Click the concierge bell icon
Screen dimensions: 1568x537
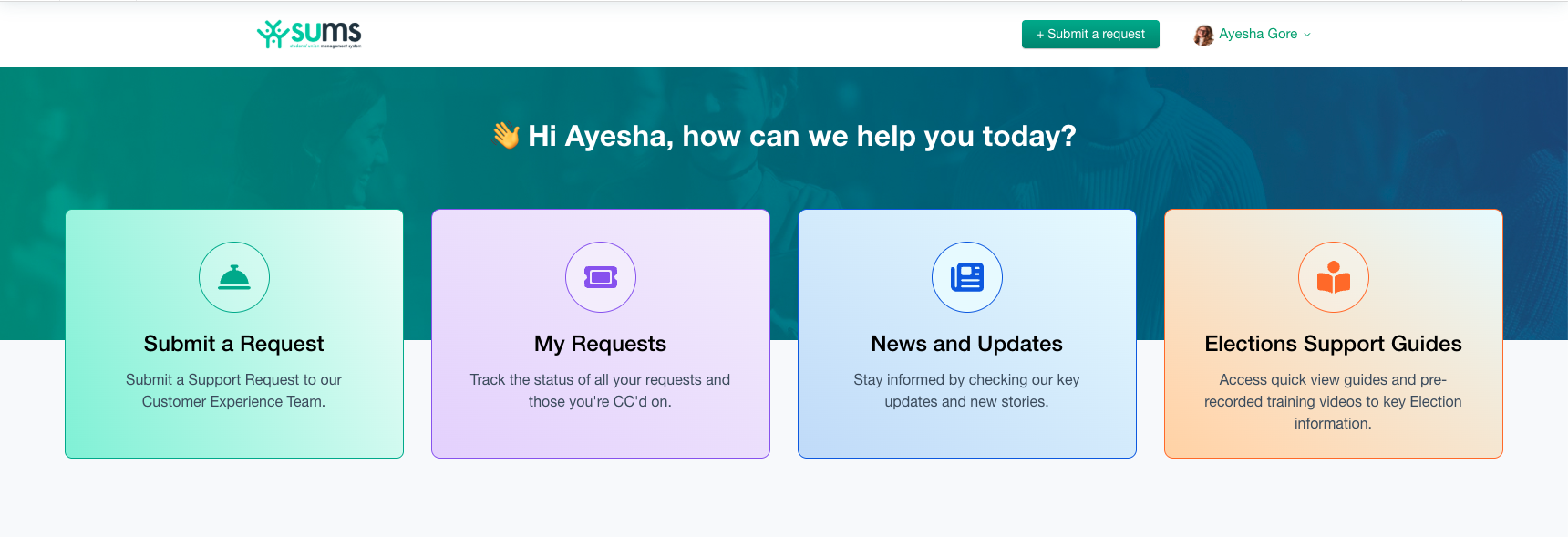tap(234, 277)
